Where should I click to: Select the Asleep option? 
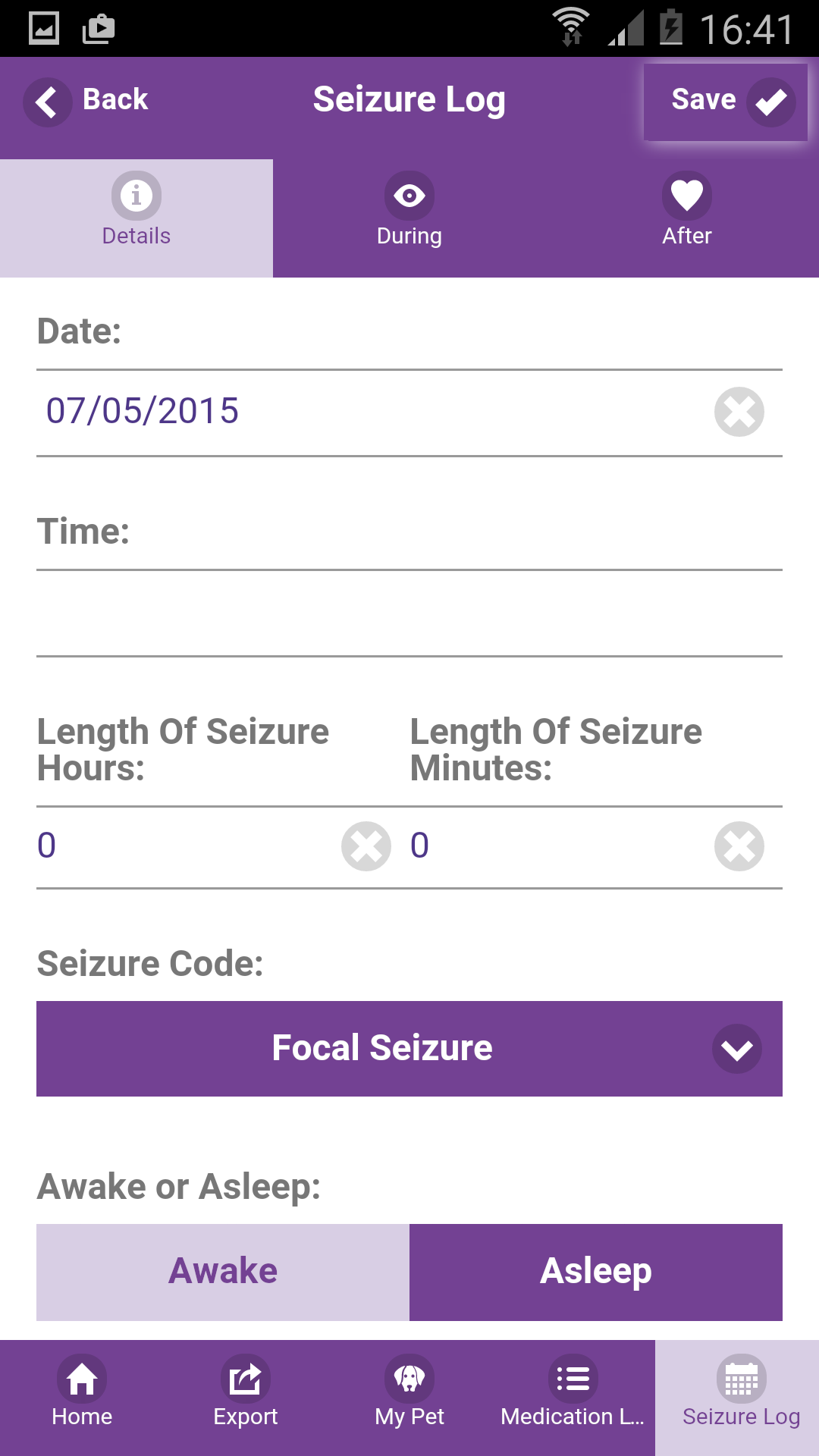(596, 1272)
